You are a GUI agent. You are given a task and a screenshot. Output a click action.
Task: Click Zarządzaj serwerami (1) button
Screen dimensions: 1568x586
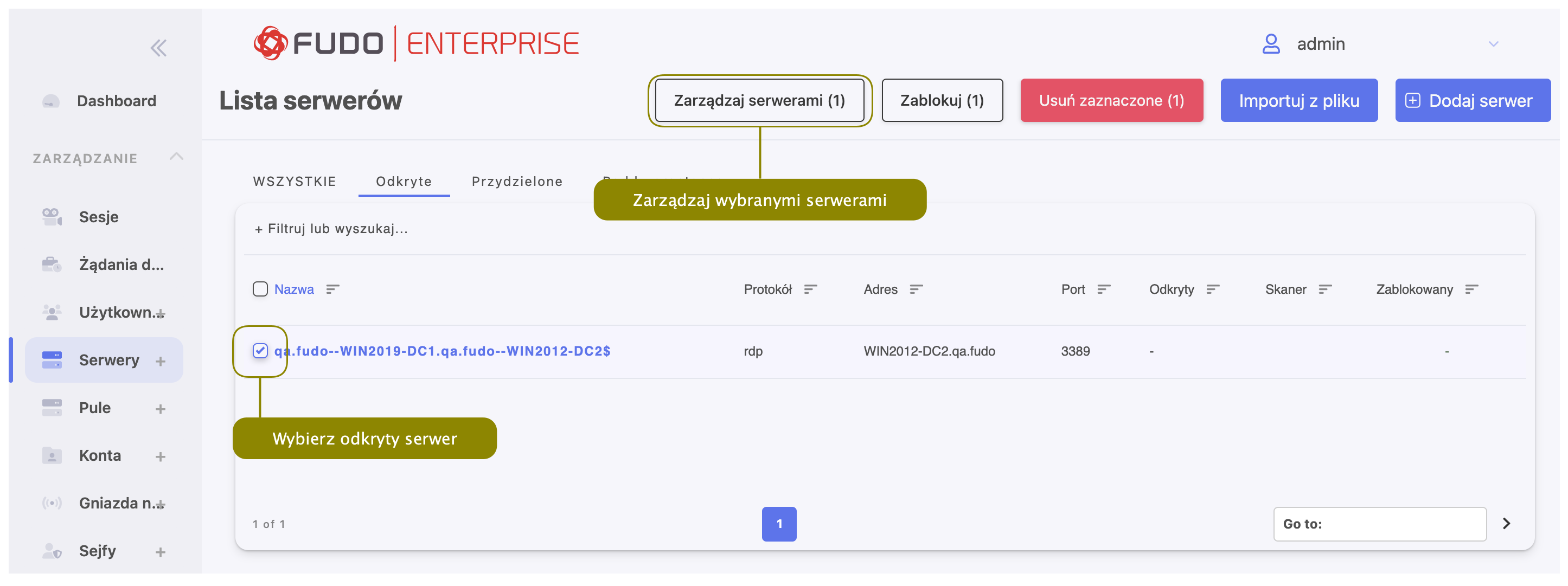pos(759,100)
